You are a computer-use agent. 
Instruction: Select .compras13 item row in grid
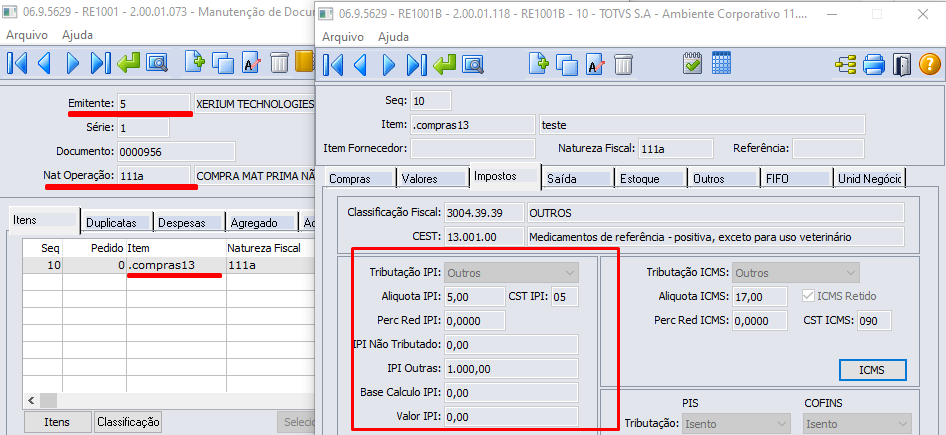point(169,265)
